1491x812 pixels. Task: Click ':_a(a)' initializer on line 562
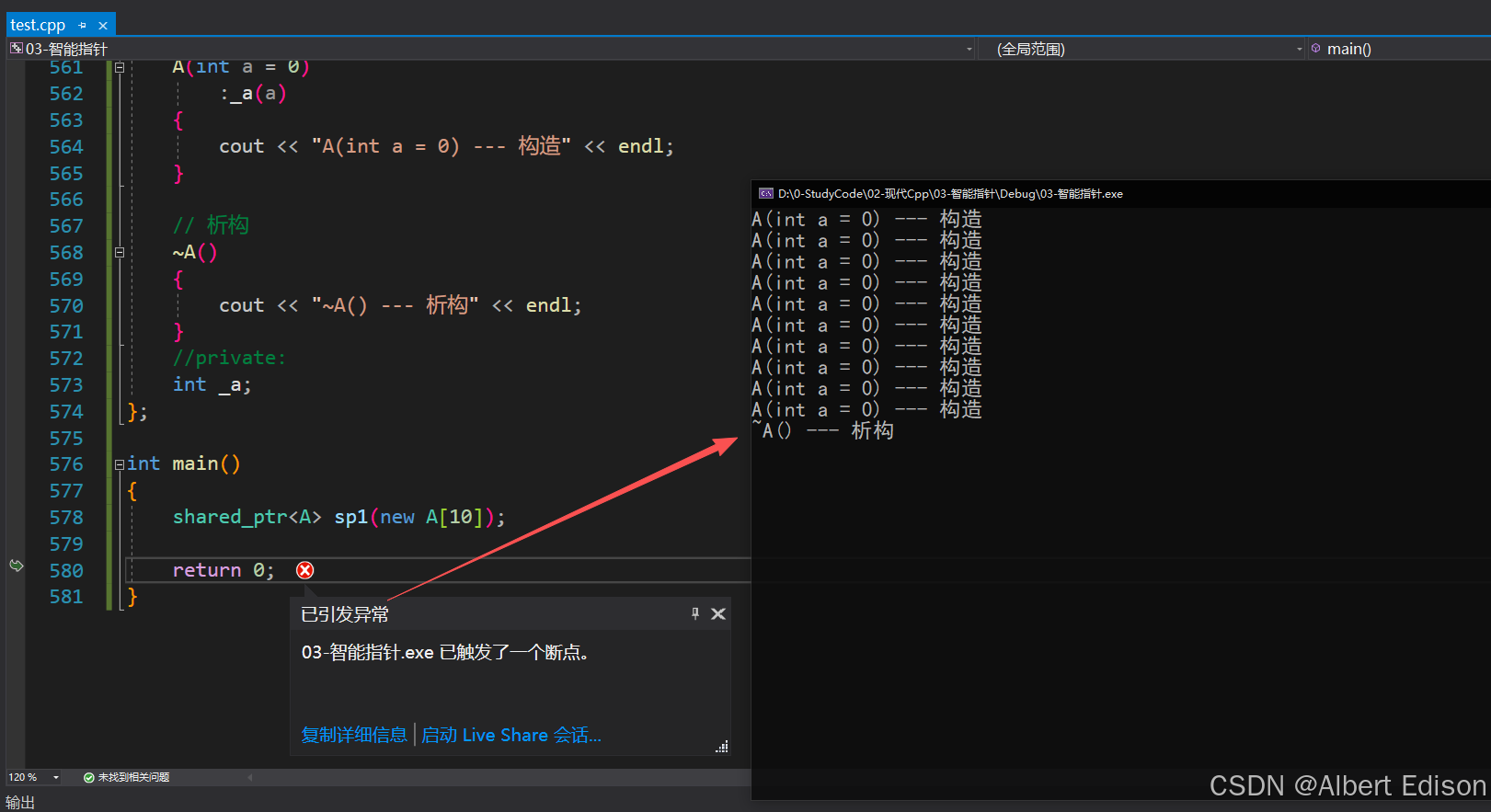(x=253, y=94)
